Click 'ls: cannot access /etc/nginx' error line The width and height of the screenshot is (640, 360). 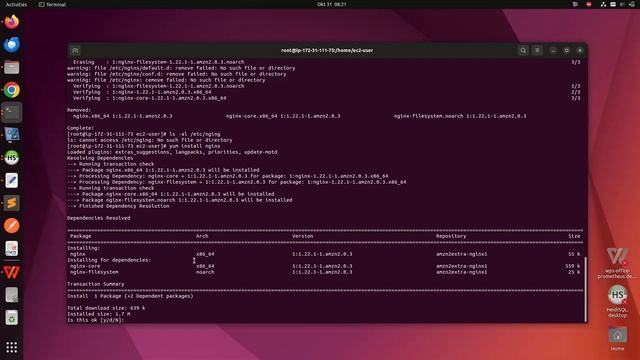[150, 140]
